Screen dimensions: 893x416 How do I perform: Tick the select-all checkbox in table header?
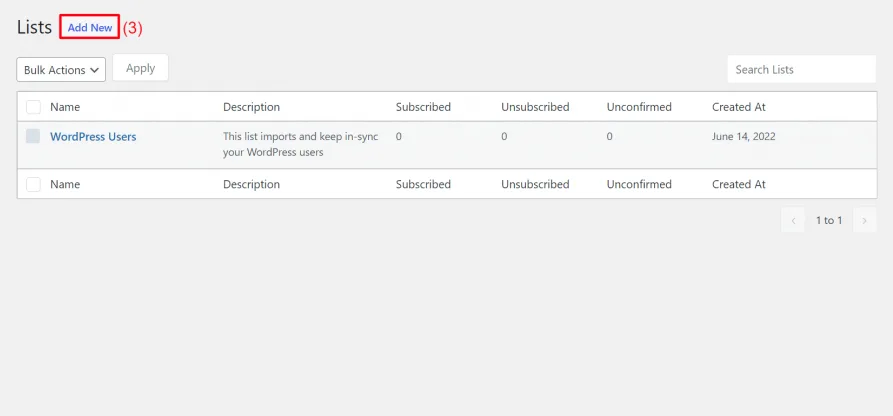point(33,107)
